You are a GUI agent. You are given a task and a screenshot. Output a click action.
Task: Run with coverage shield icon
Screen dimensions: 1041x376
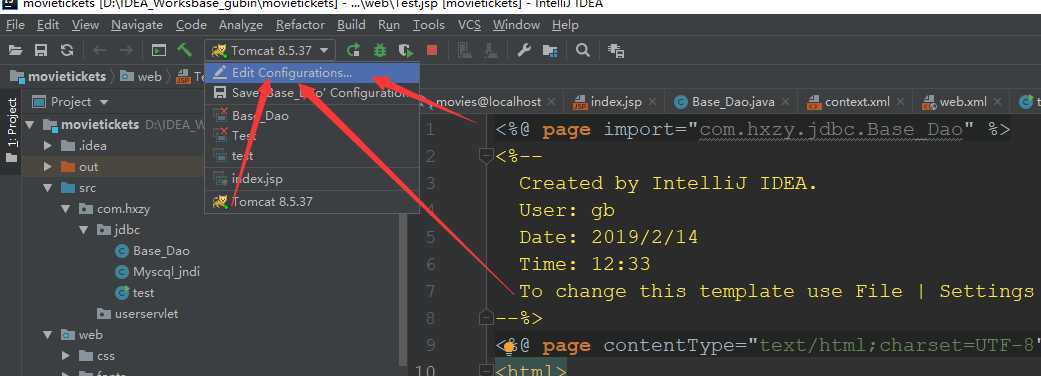click(x=406, y=50)
